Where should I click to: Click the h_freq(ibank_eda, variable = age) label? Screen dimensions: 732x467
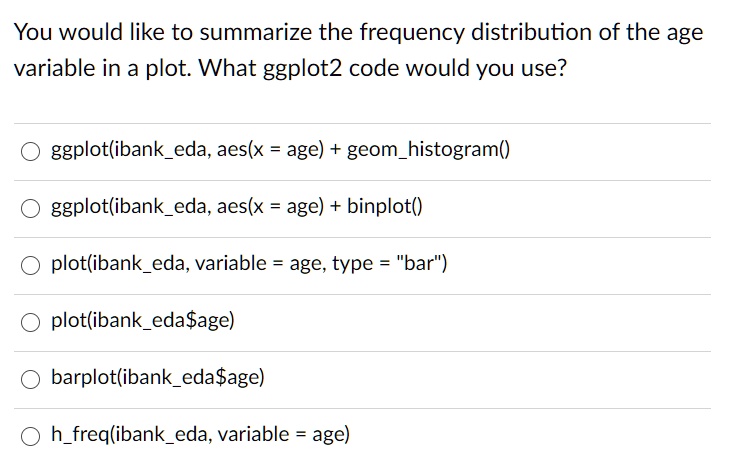[200, 434]
